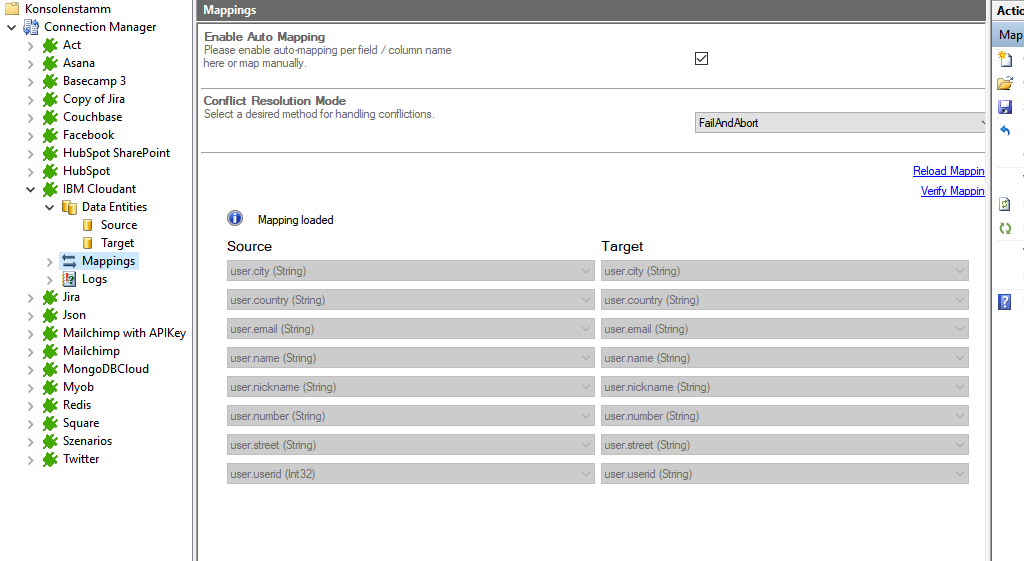Select the Target data entity in tree
Viewport: 1024px width, 561px height.
point(117,243)
